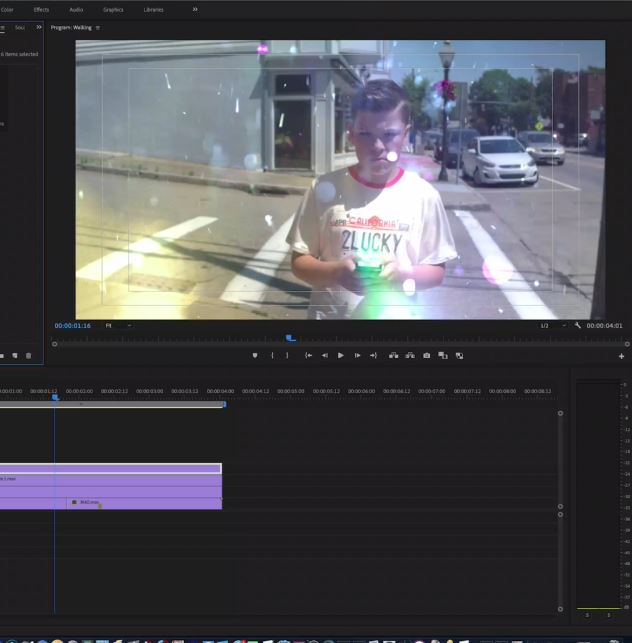This screenshot has width=632, height=643.
Task: Open the 1/2 playback resolution dropdown
Action: [552, 325]
